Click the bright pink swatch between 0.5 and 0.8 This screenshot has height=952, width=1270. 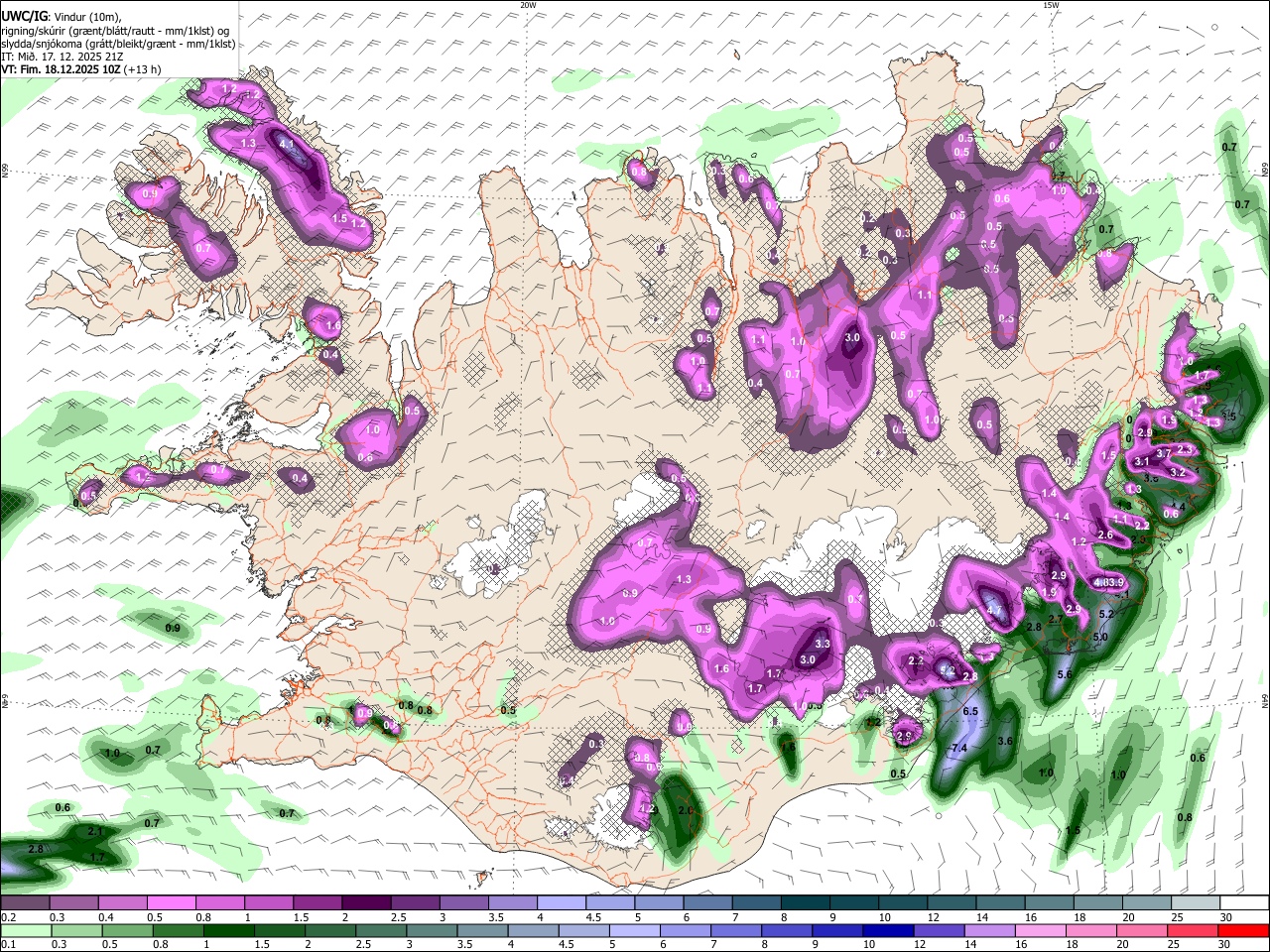pos(171,903)
